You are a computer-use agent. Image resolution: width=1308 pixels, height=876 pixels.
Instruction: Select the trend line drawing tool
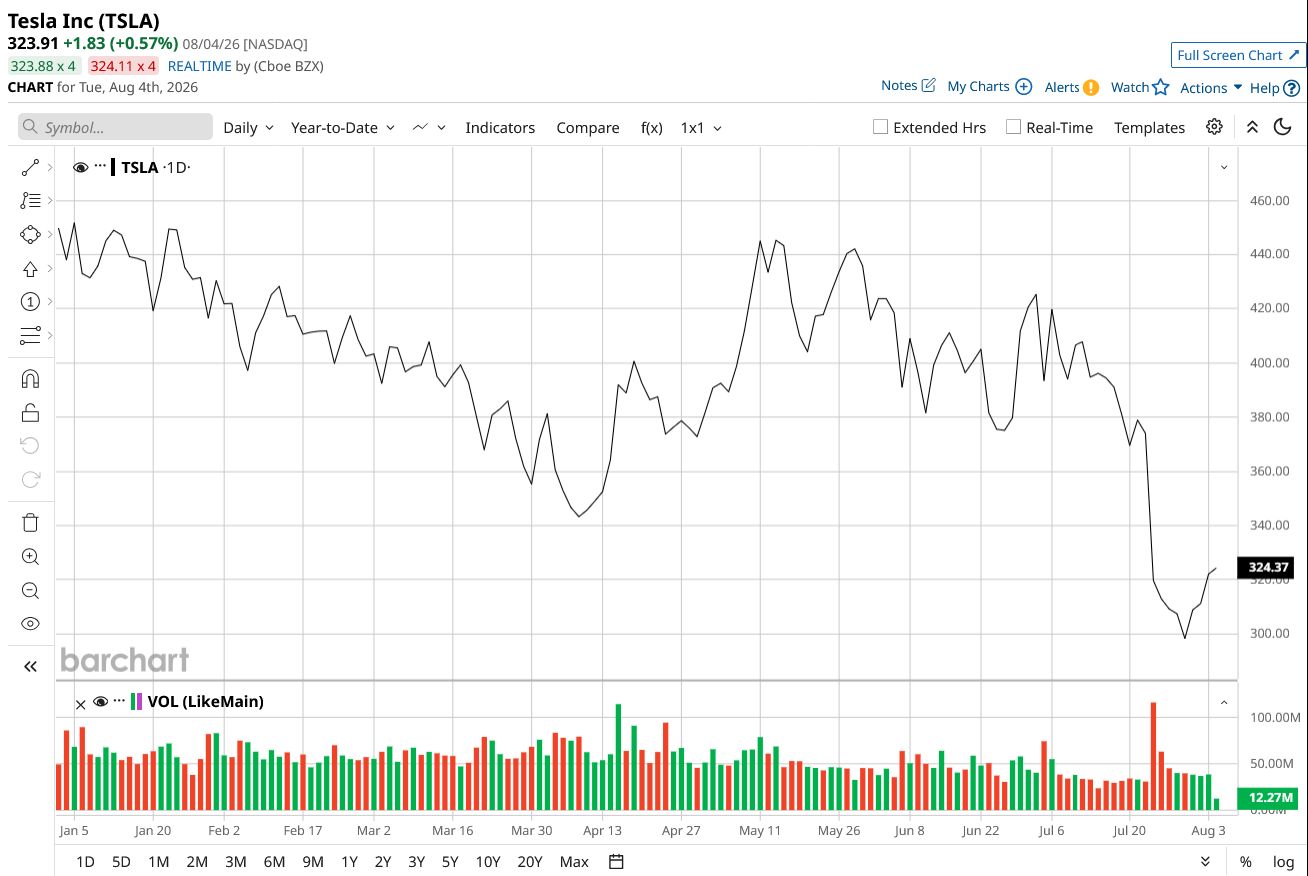(30, 168)
